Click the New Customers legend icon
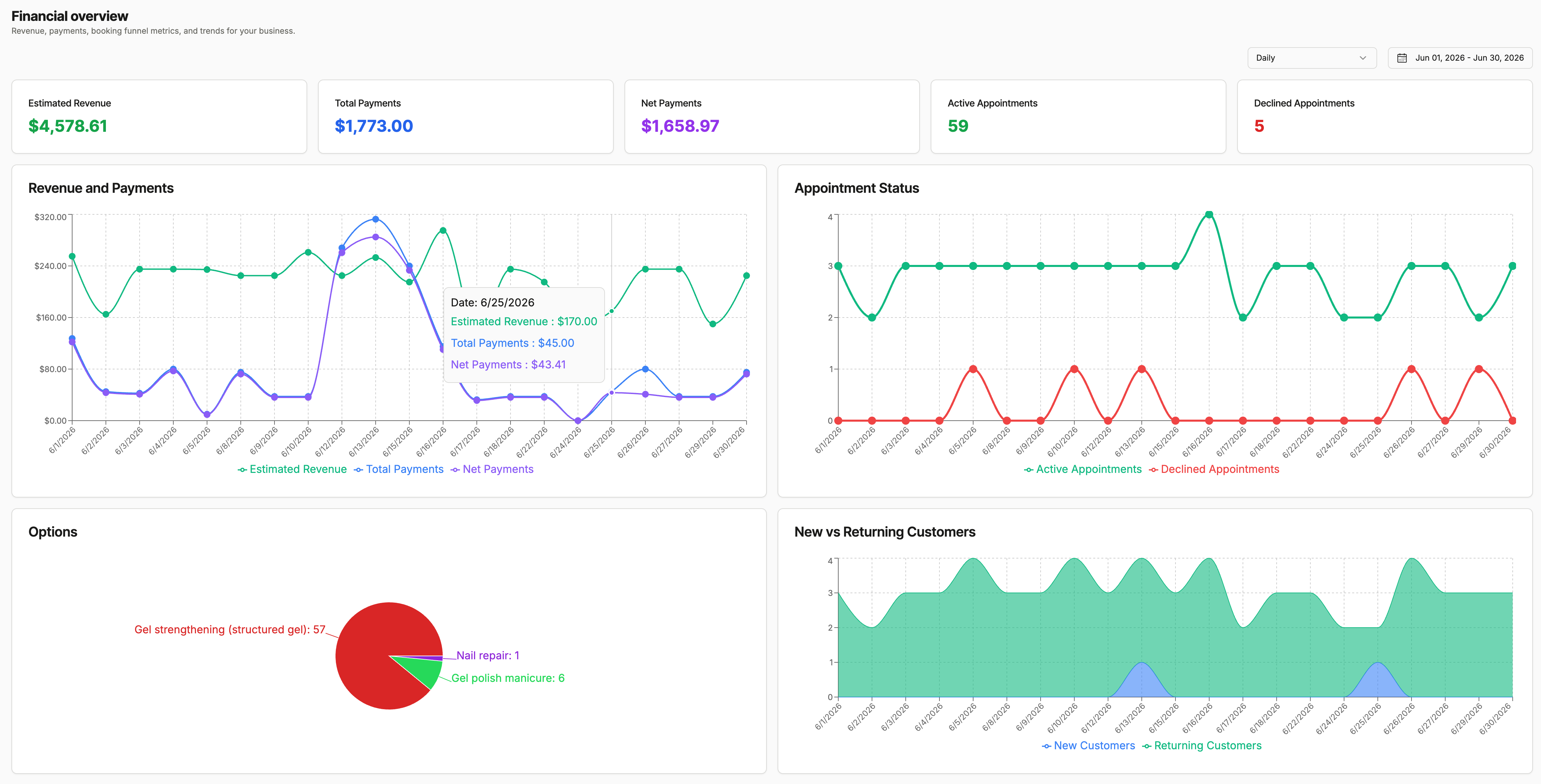The height and width of the screenshot is (784, 1541). point(1046,746)
